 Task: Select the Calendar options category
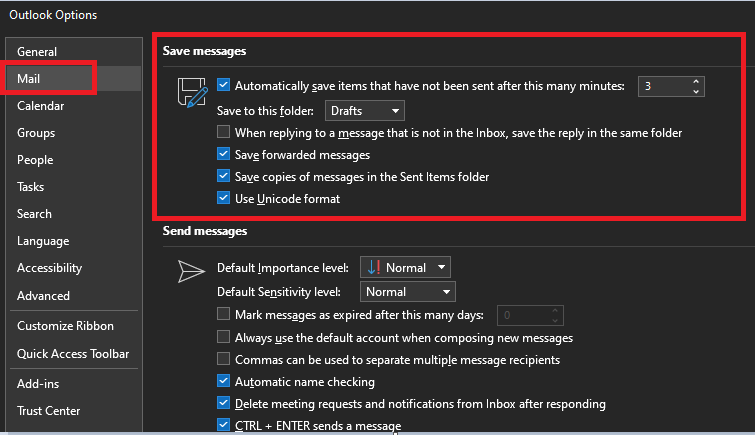[40, 106]
